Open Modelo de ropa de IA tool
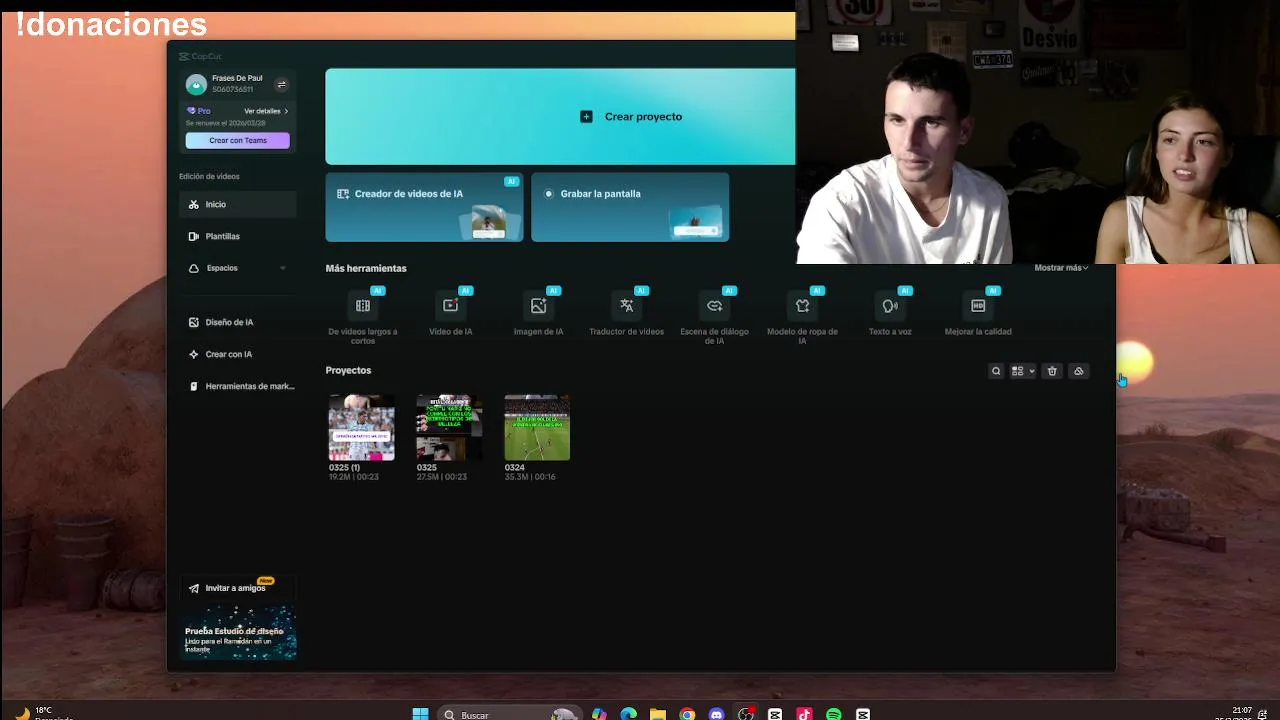Image resolution: width=1280 pixels, height=720 pixels. [802, 316]
